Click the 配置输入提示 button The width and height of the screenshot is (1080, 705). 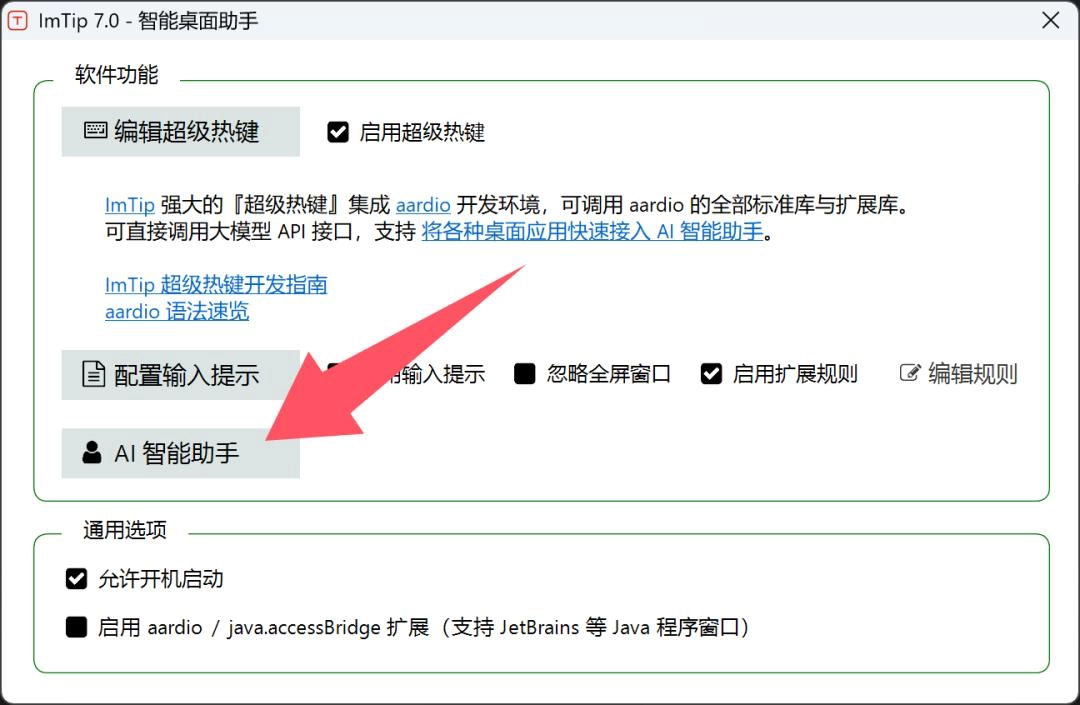click(180, 374)
